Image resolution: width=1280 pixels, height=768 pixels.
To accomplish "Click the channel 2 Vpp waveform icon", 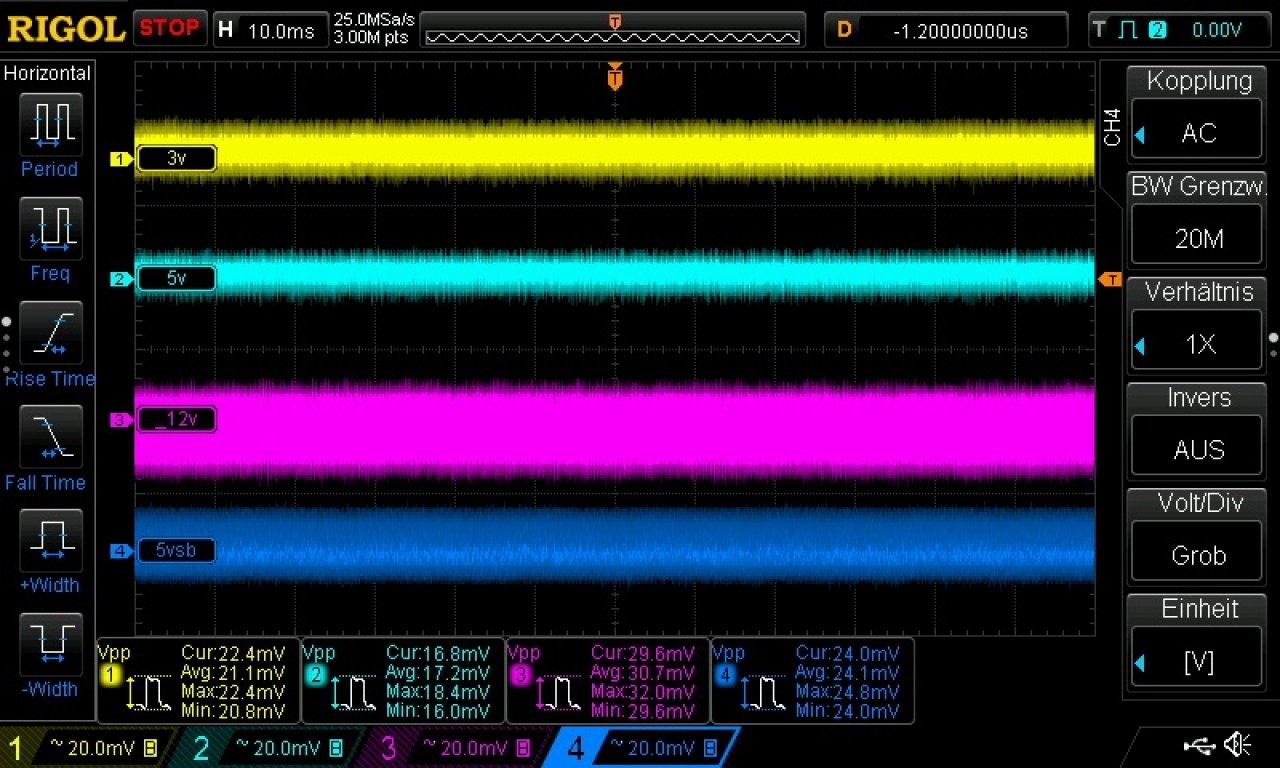I will [353, 692].
